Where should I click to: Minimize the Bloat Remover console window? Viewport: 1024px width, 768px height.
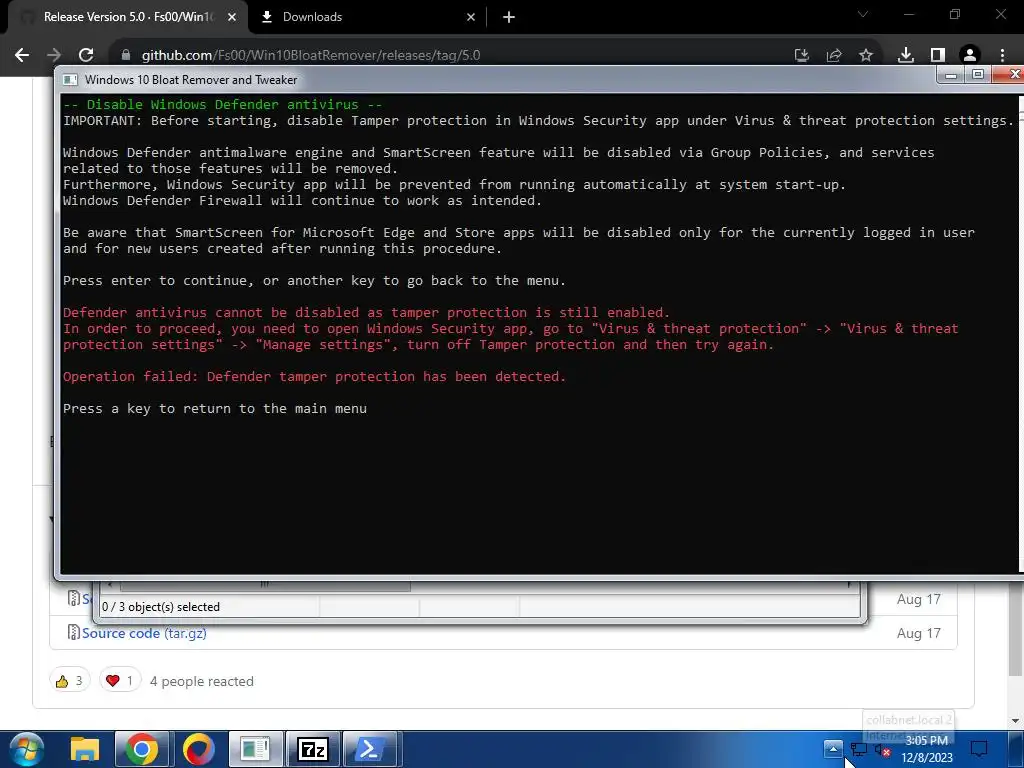pos(951,74)
